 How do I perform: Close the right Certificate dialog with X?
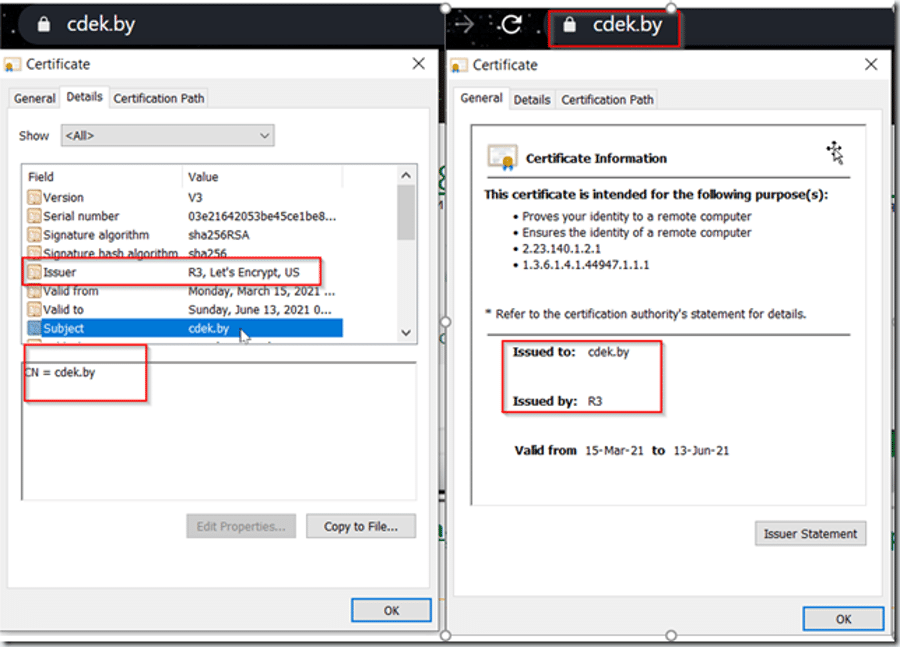tap(871, 64)
